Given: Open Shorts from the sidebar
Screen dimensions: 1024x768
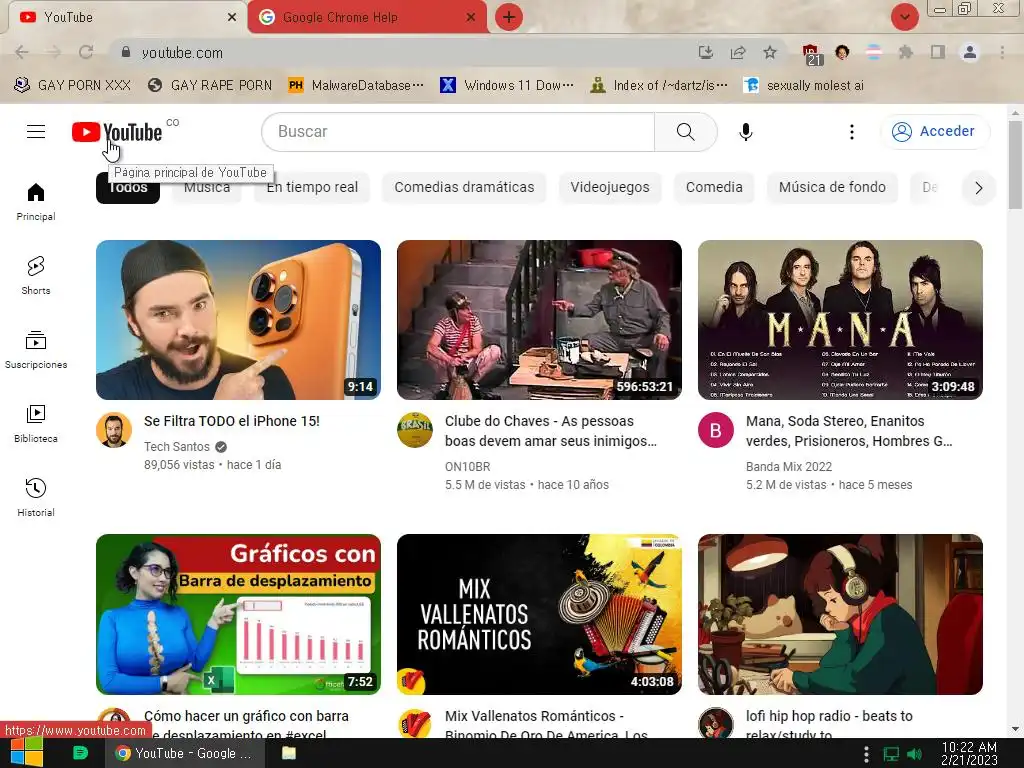Looking at the screenshot, I should 36,276.
